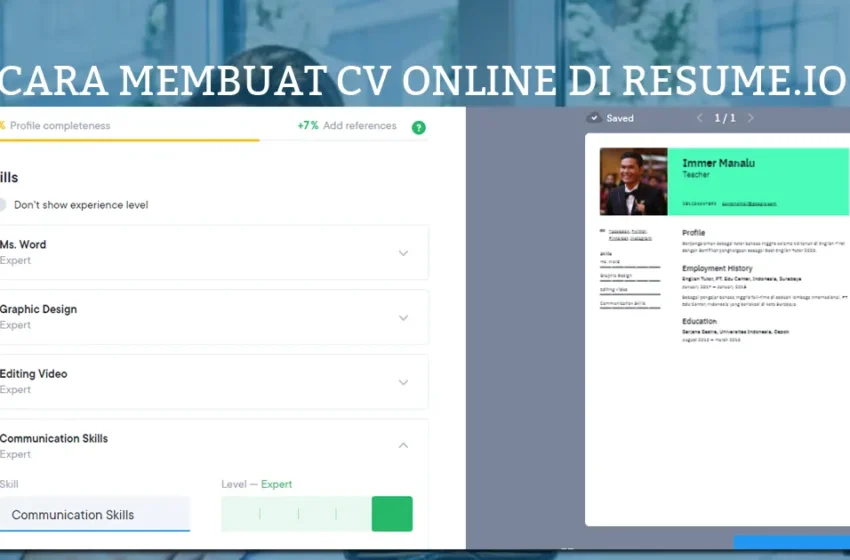Click the Ms. Word skill title
Image resolution: width=850 pixels, height=560 pixels.
[23, 244]
